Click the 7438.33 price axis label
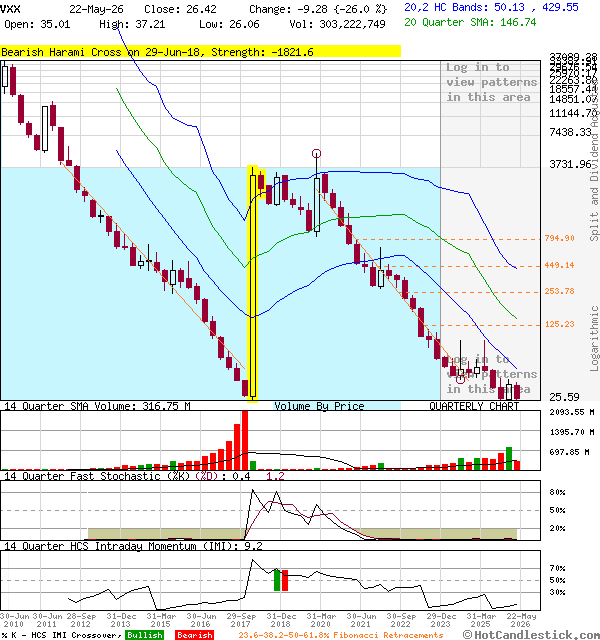The image size is (600, 640). pos(570,132)
